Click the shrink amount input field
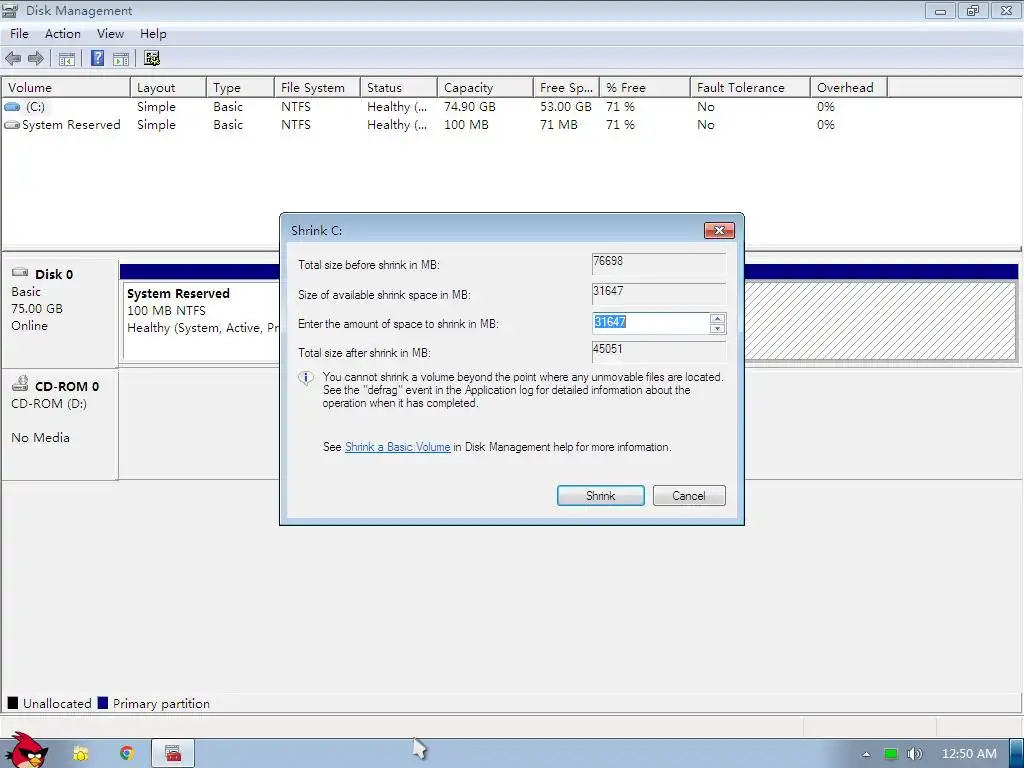Screen dimensions: 1024x768 [650, 323]
